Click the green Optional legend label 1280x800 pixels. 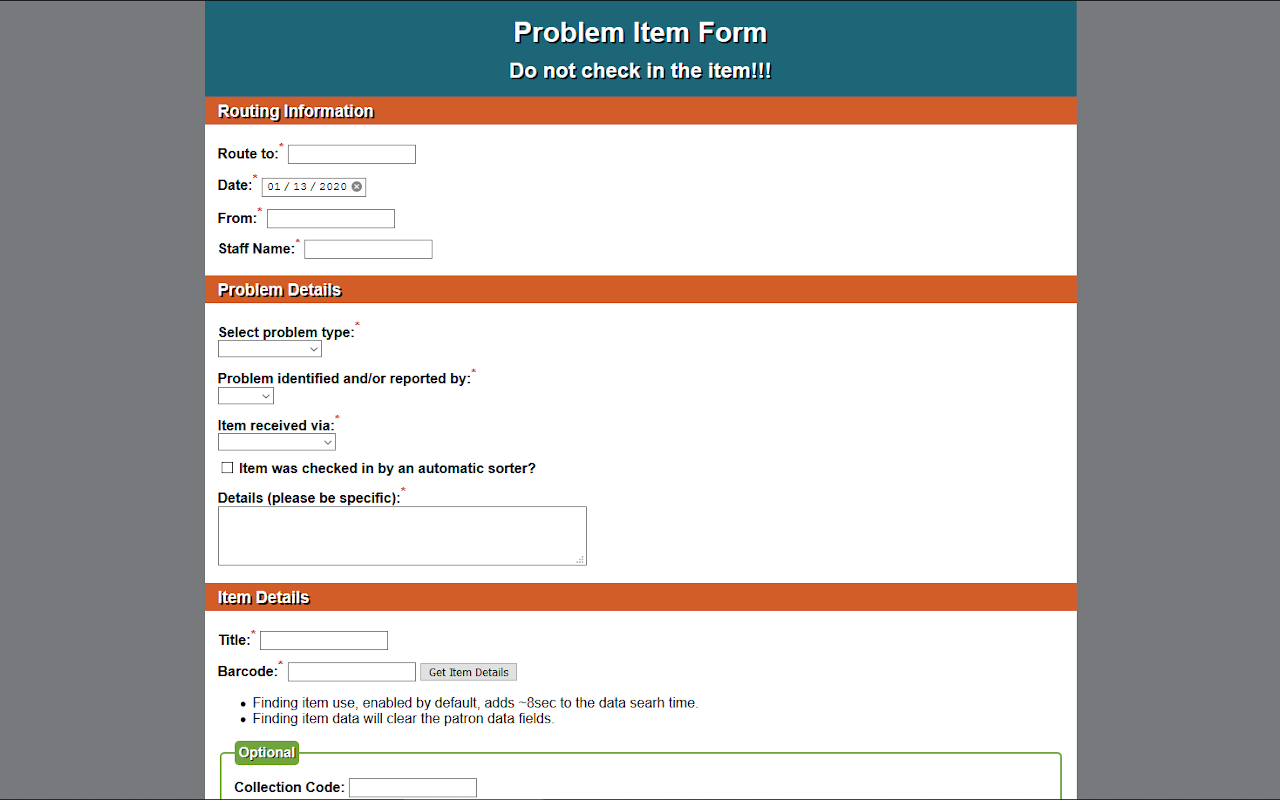click(x=267, y=753)
